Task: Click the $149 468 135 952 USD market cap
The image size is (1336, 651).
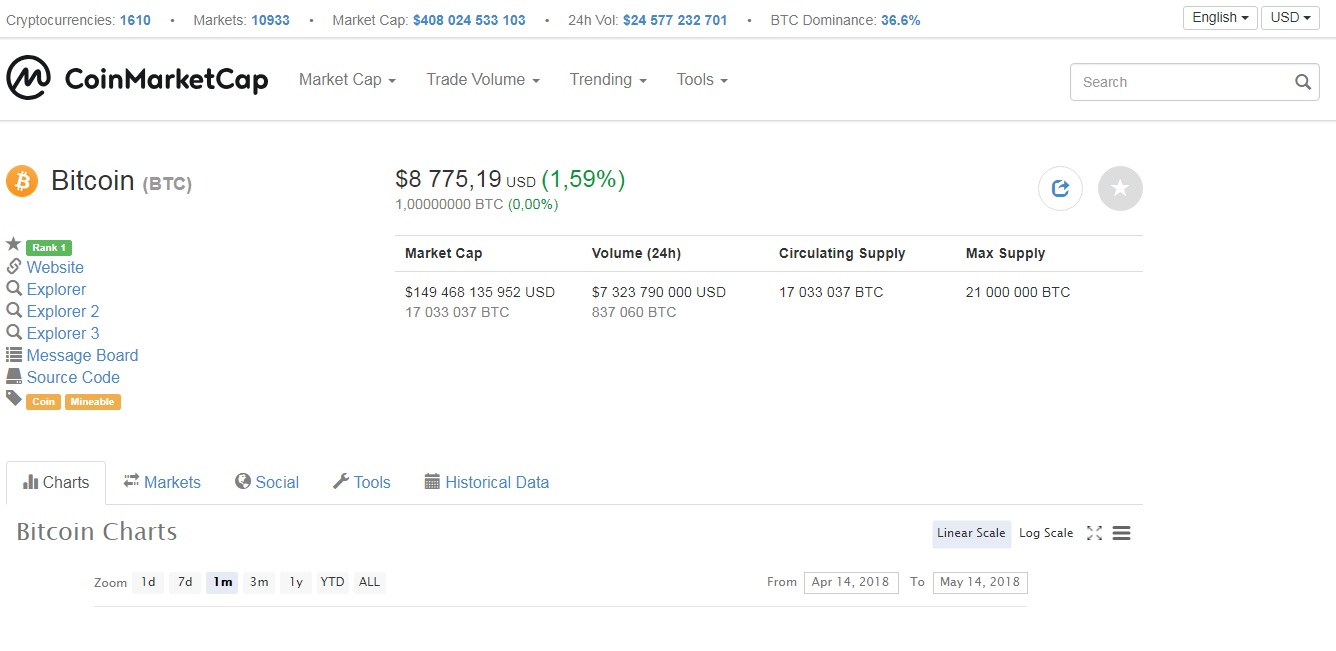Action: pyautogui.click(x=480, y=292)
